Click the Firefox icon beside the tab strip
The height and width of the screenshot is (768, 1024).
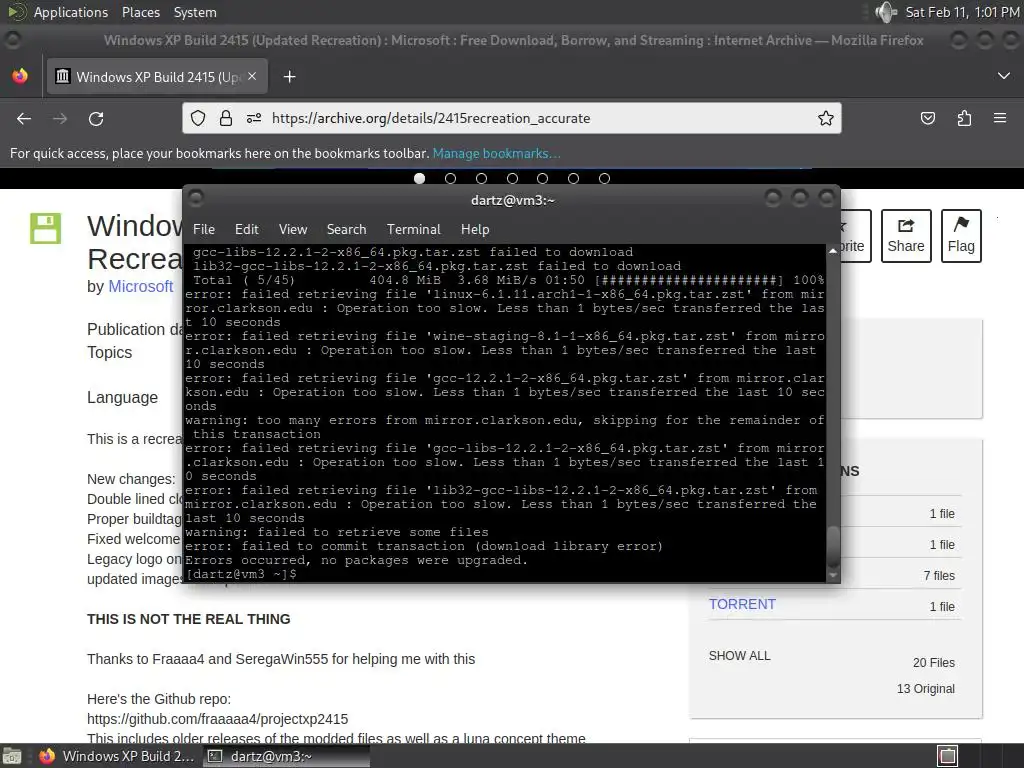[x=20, y=76]
